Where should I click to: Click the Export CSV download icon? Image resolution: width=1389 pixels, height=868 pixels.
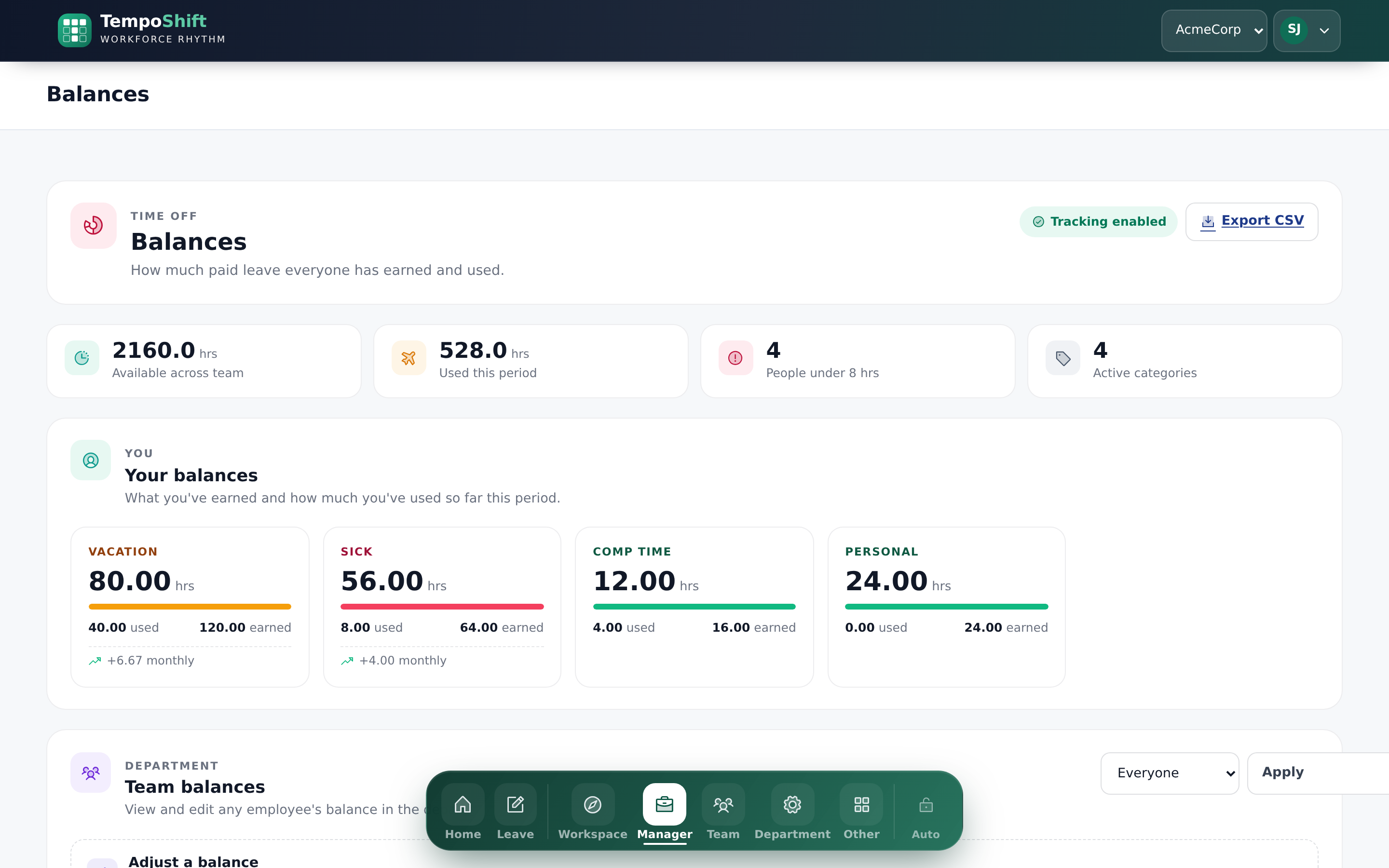coord(1208,222)
